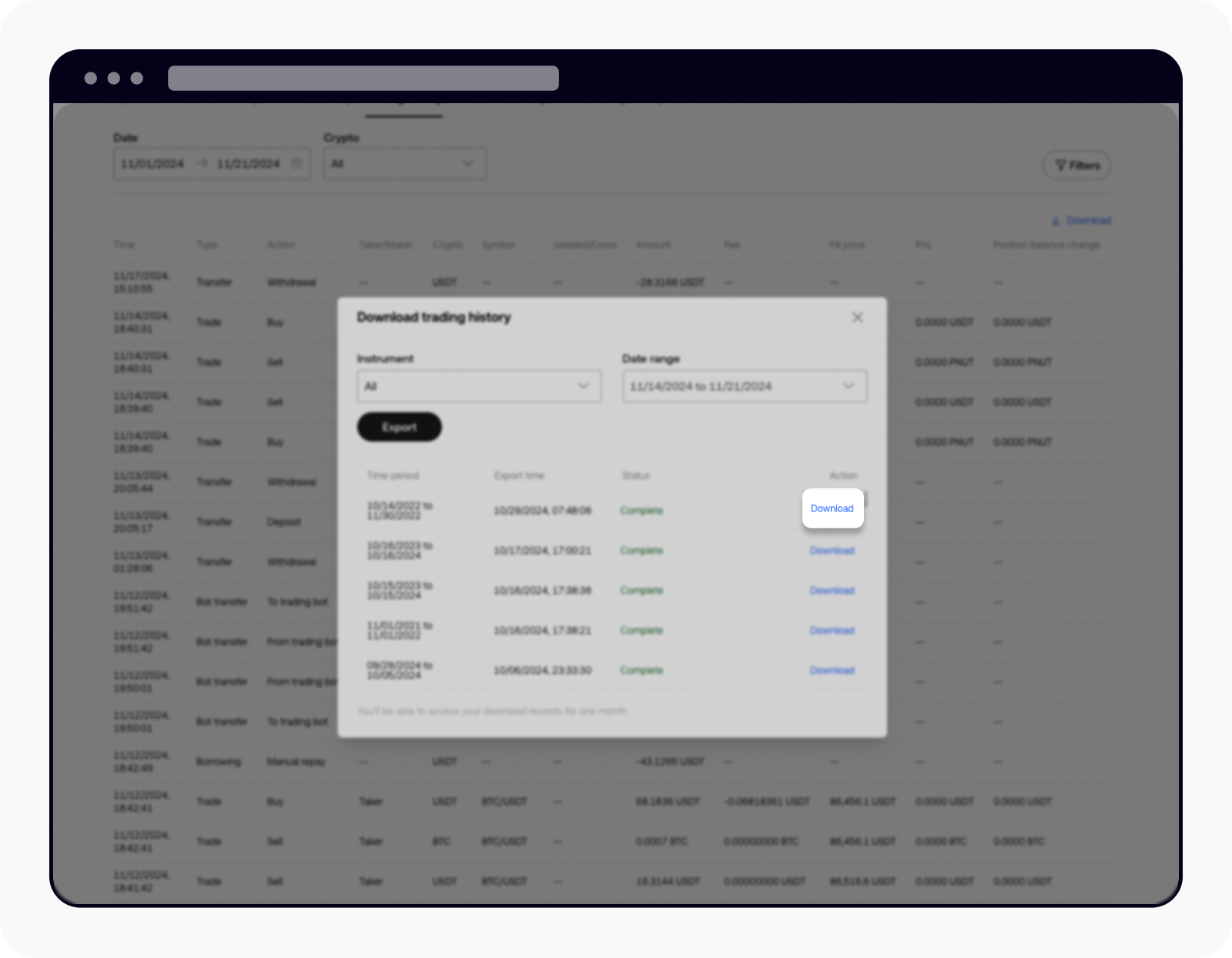
Task: Click the Complete status for the 07:48:06 export
Action: click(641, 511)
